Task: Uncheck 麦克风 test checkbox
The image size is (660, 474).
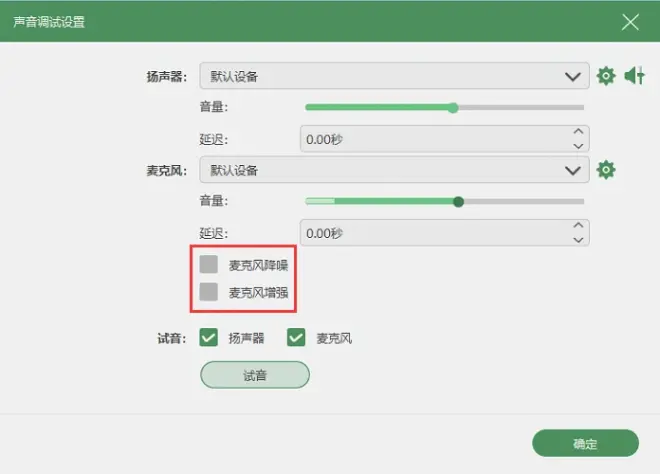Action: 296,337
